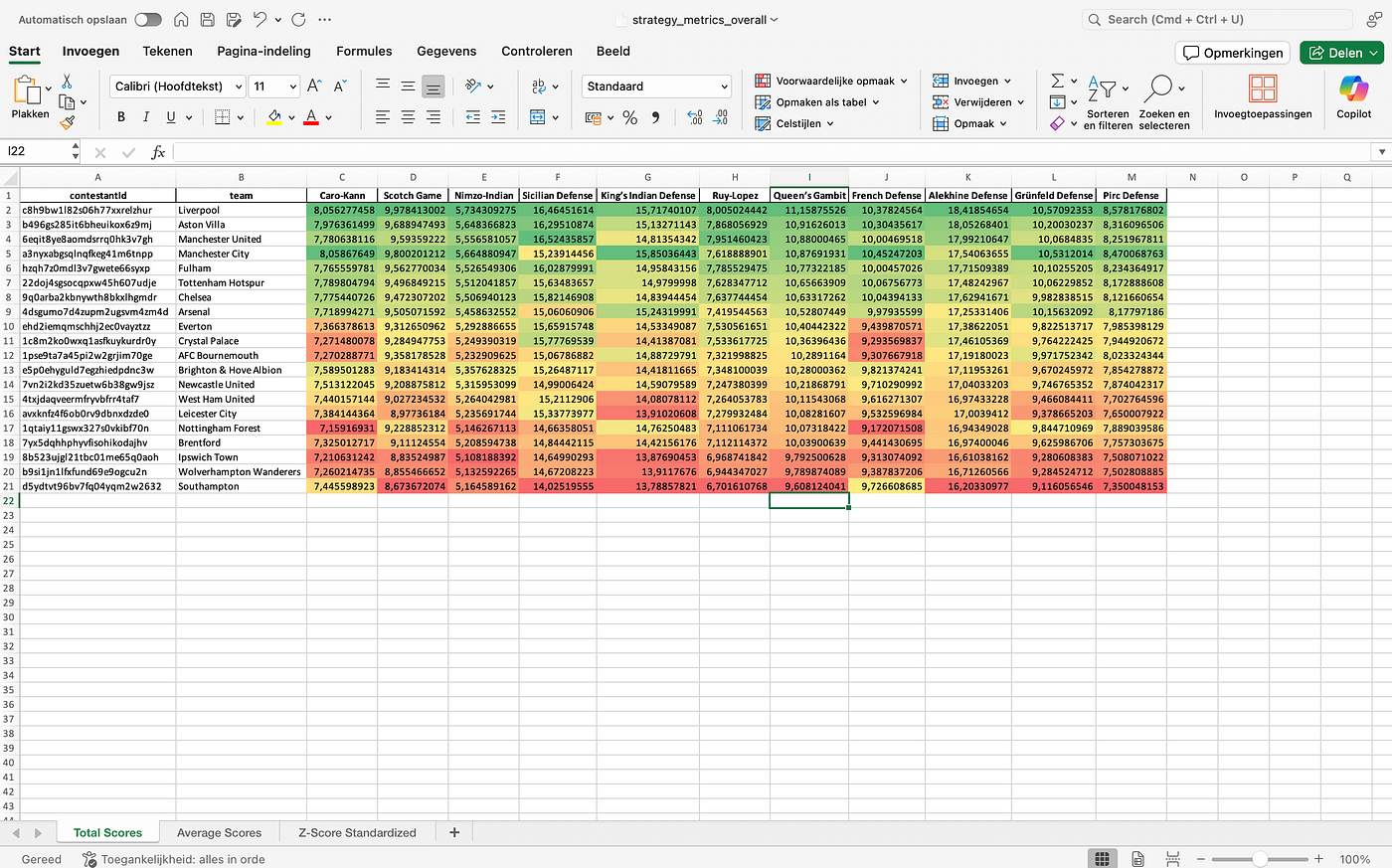Viewport: 1392px width, 868px height.
Task: Click the Save floppy disk icon
Action: click(x=208, y=19)
